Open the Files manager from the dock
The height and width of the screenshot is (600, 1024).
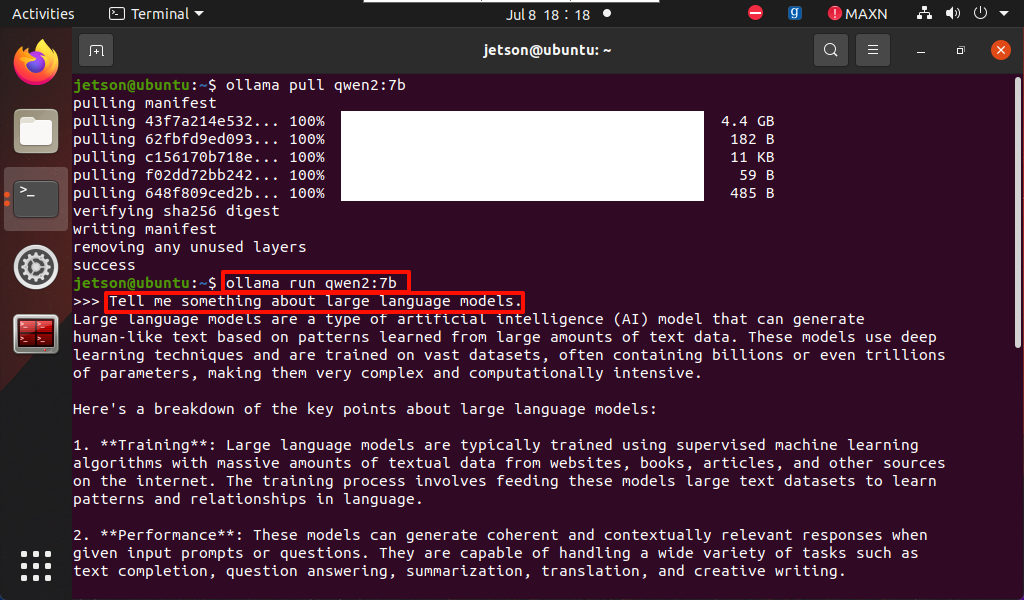click(36, 131)
